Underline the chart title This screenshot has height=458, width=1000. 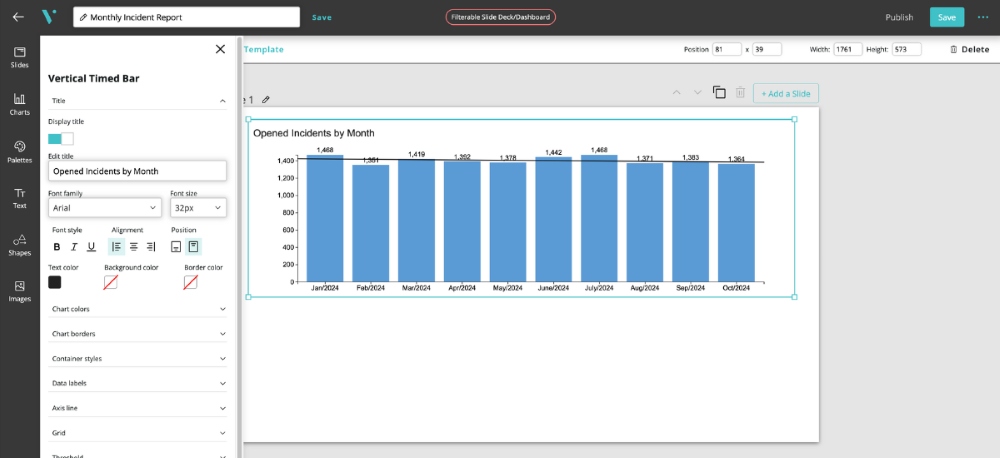coord(91,247)
